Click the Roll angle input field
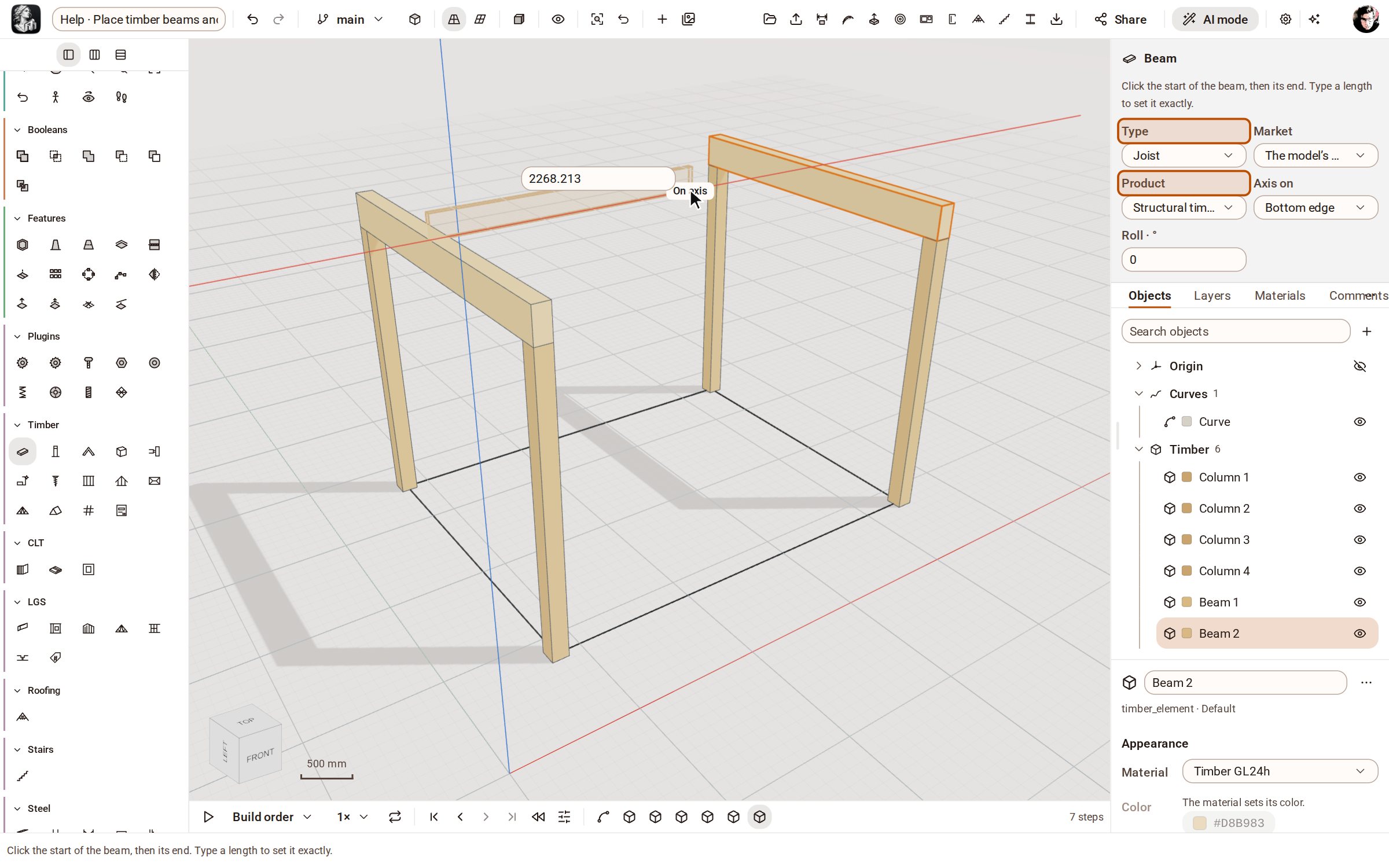Image resolution: width=1389 pixels, height=868 pixels. coord(1184,260)
